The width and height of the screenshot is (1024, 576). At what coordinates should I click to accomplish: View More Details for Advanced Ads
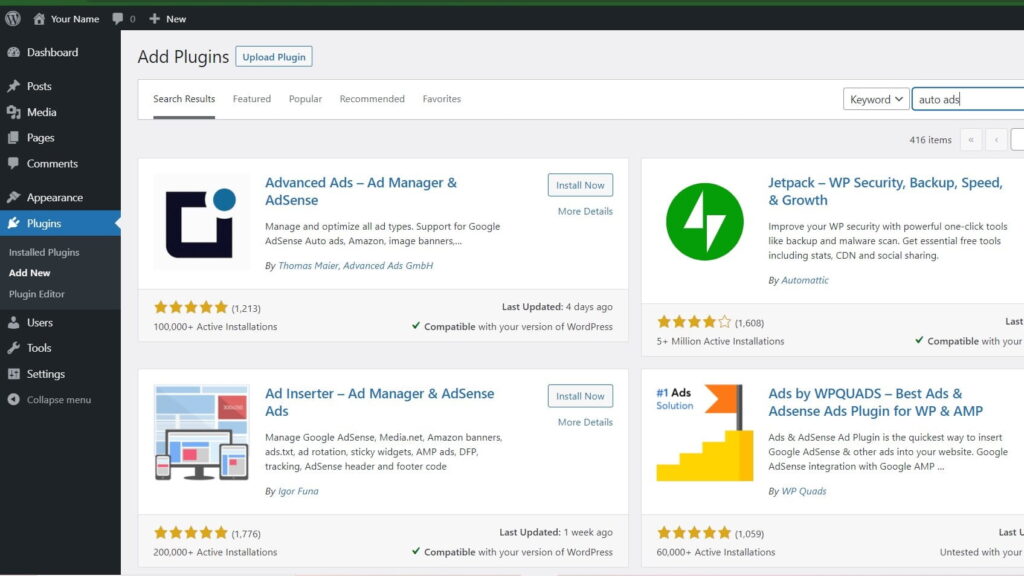tap(585, 211)
